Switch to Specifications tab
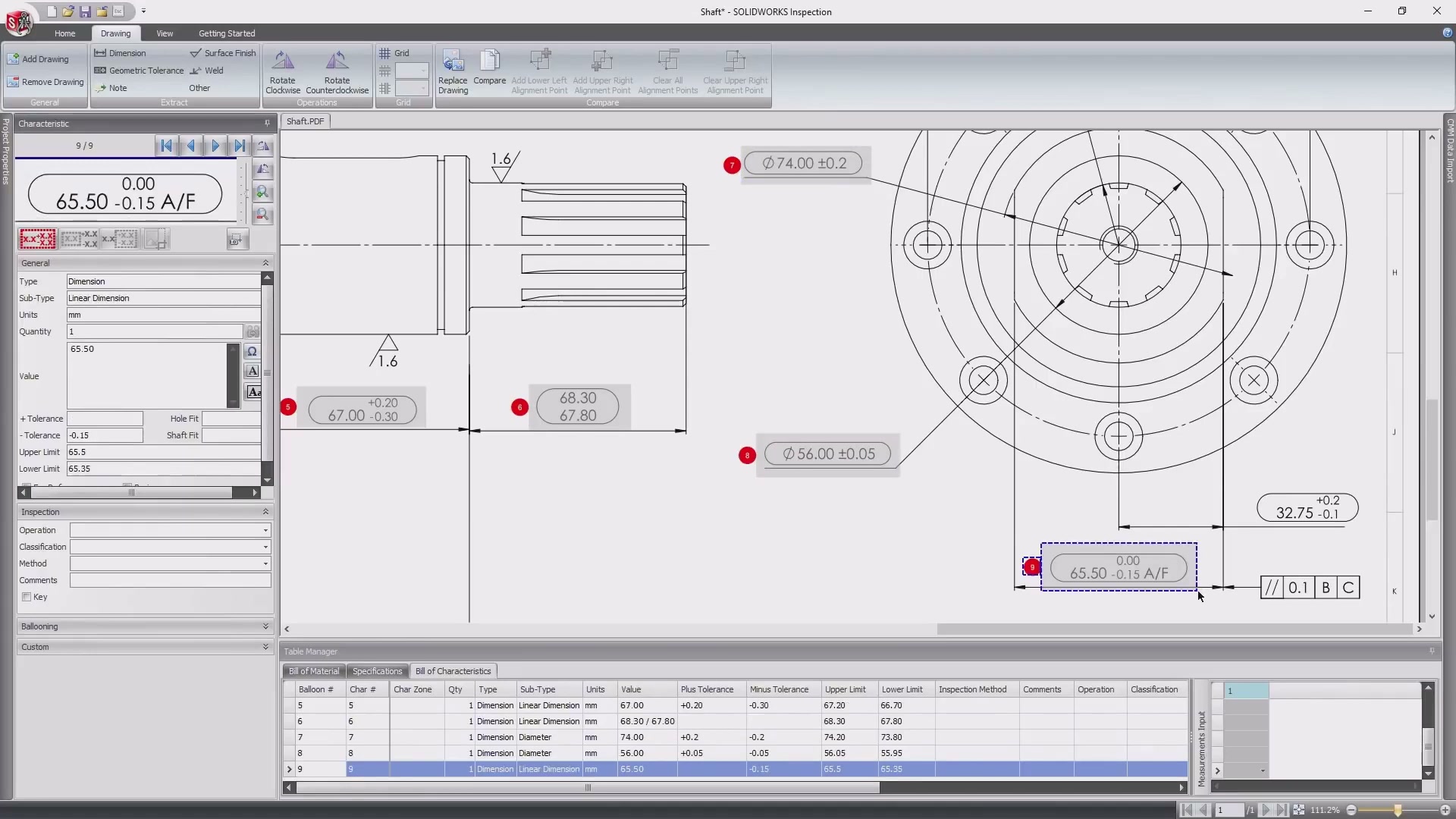Image resolution: width=1456 pixels, height=819 pixels. 377,671
